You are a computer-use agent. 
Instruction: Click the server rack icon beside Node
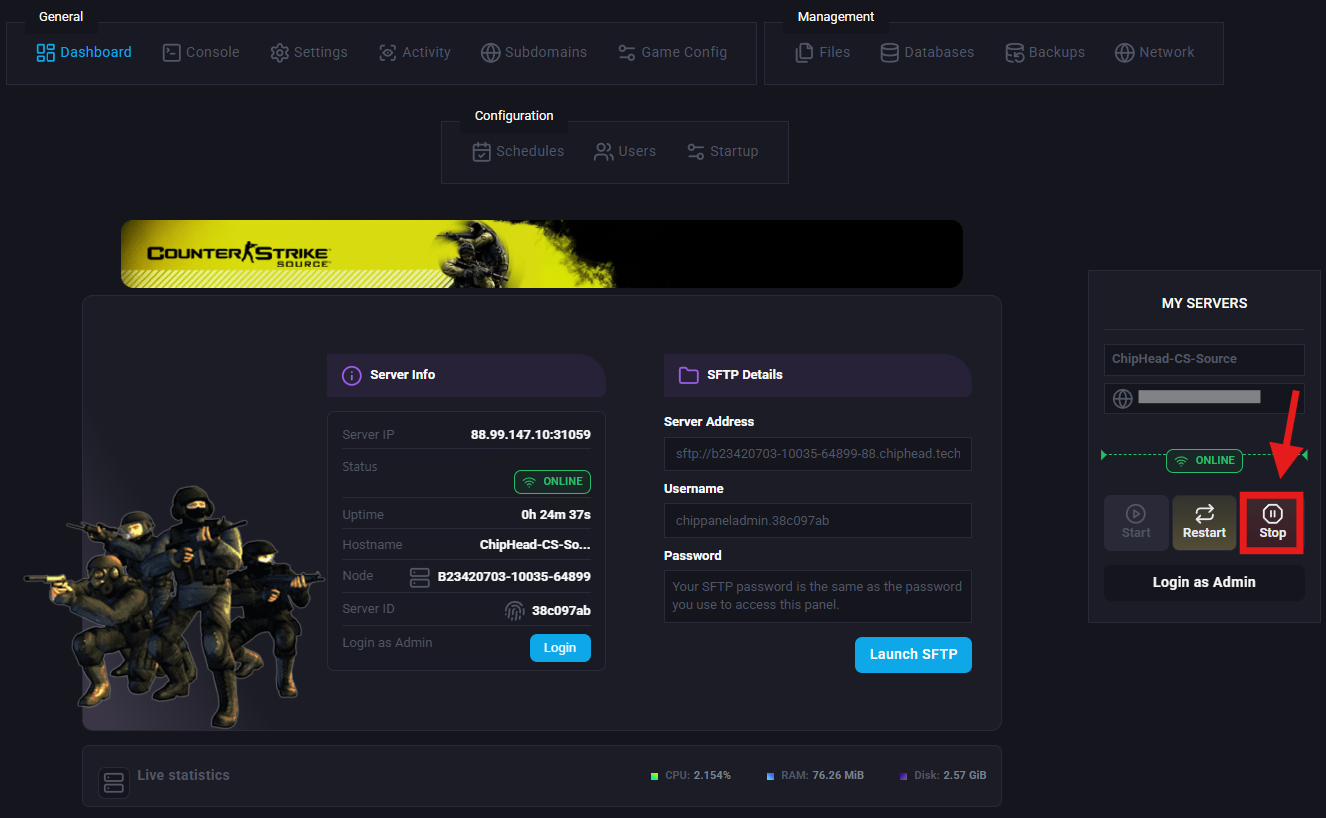[420, 577]
